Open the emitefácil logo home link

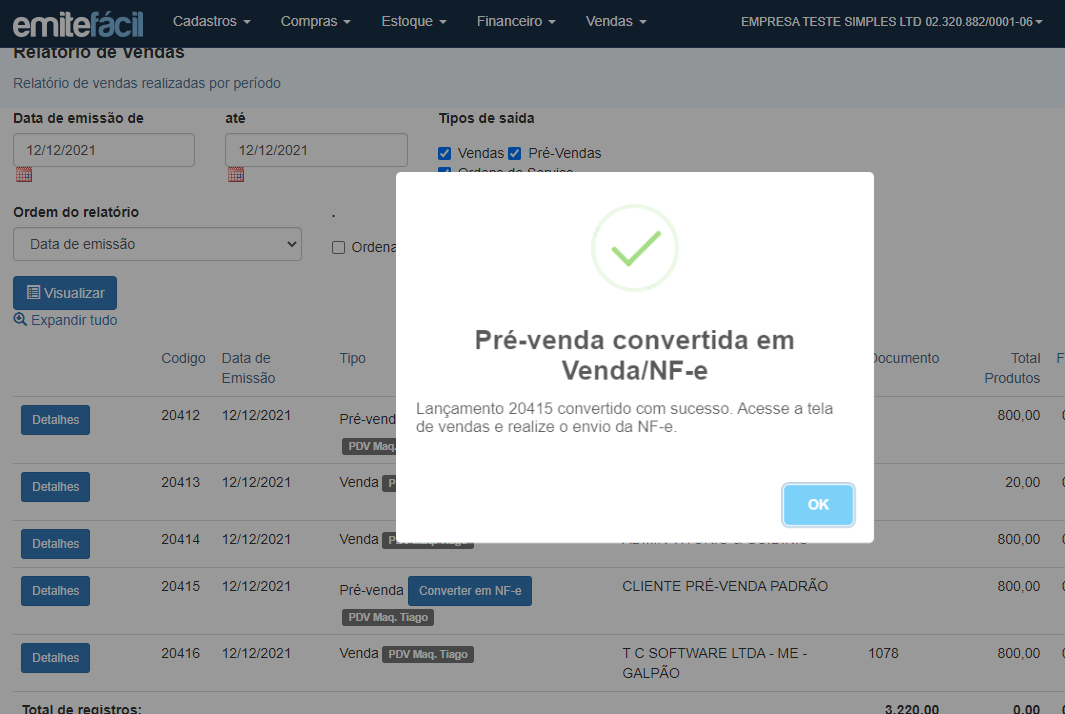tap(78, 24)
